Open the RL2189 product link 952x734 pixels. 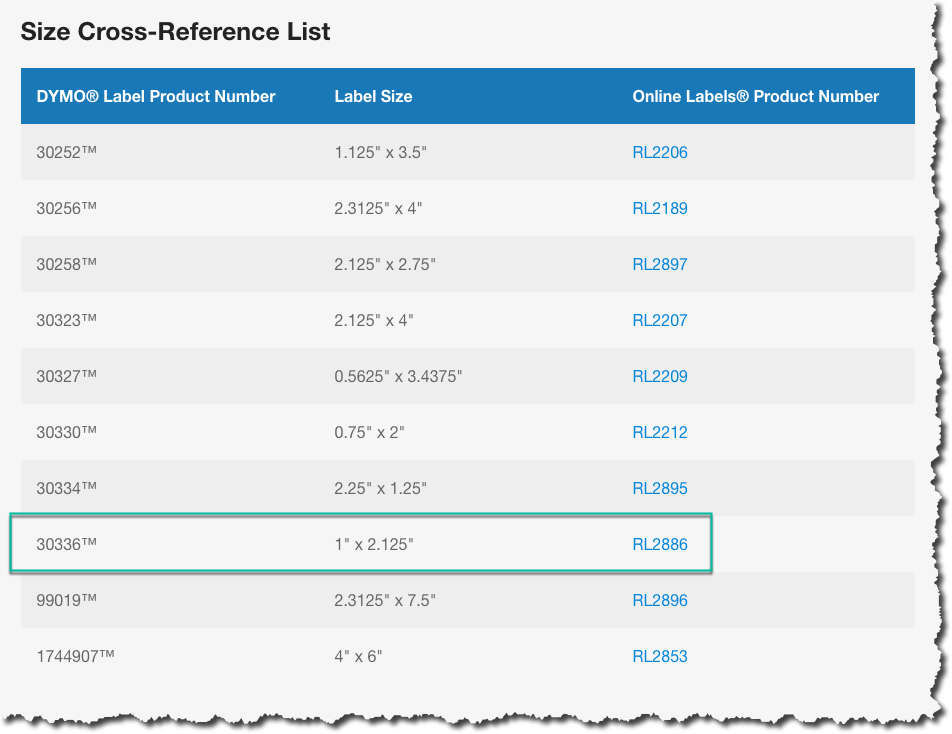tap(660, 208)
